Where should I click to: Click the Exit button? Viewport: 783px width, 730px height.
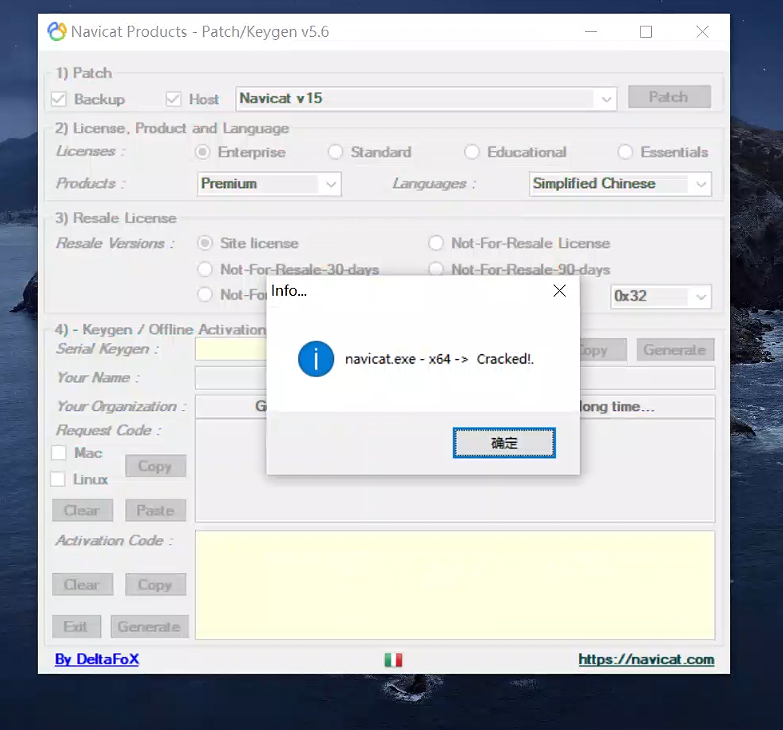[x=76, y=626]
